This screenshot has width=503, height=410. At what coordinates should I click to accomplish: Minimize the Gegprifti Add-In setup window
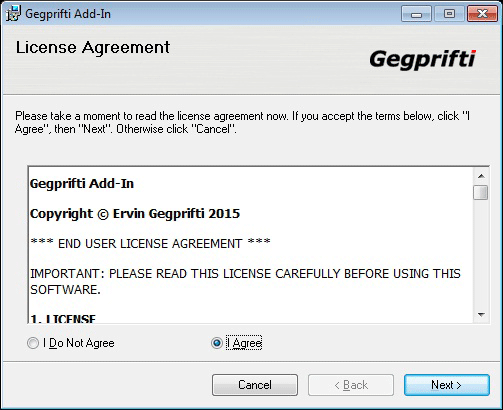(416, 14)
